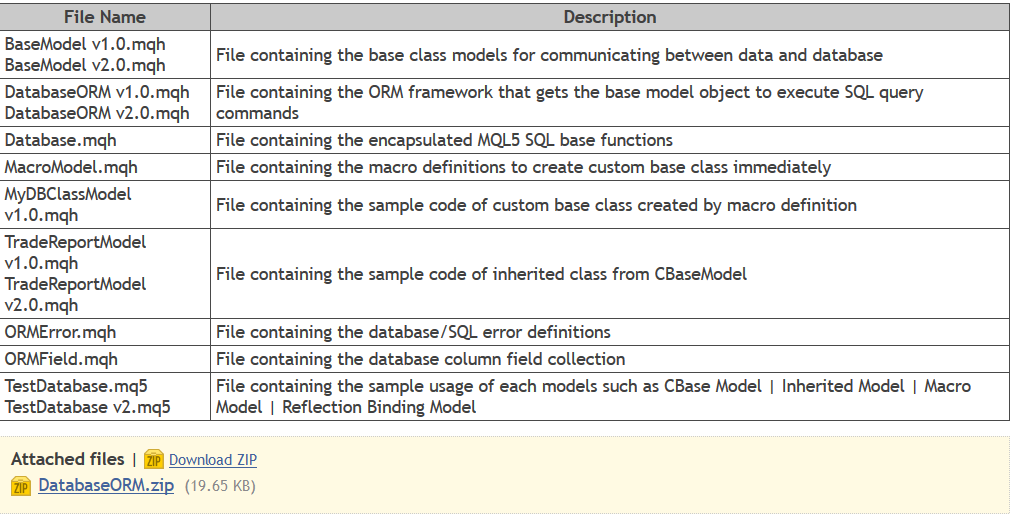The width and height of the screenshot is (1013, 517).
Task: Click the ORMField.mqh file name
Action: [60, 359]
